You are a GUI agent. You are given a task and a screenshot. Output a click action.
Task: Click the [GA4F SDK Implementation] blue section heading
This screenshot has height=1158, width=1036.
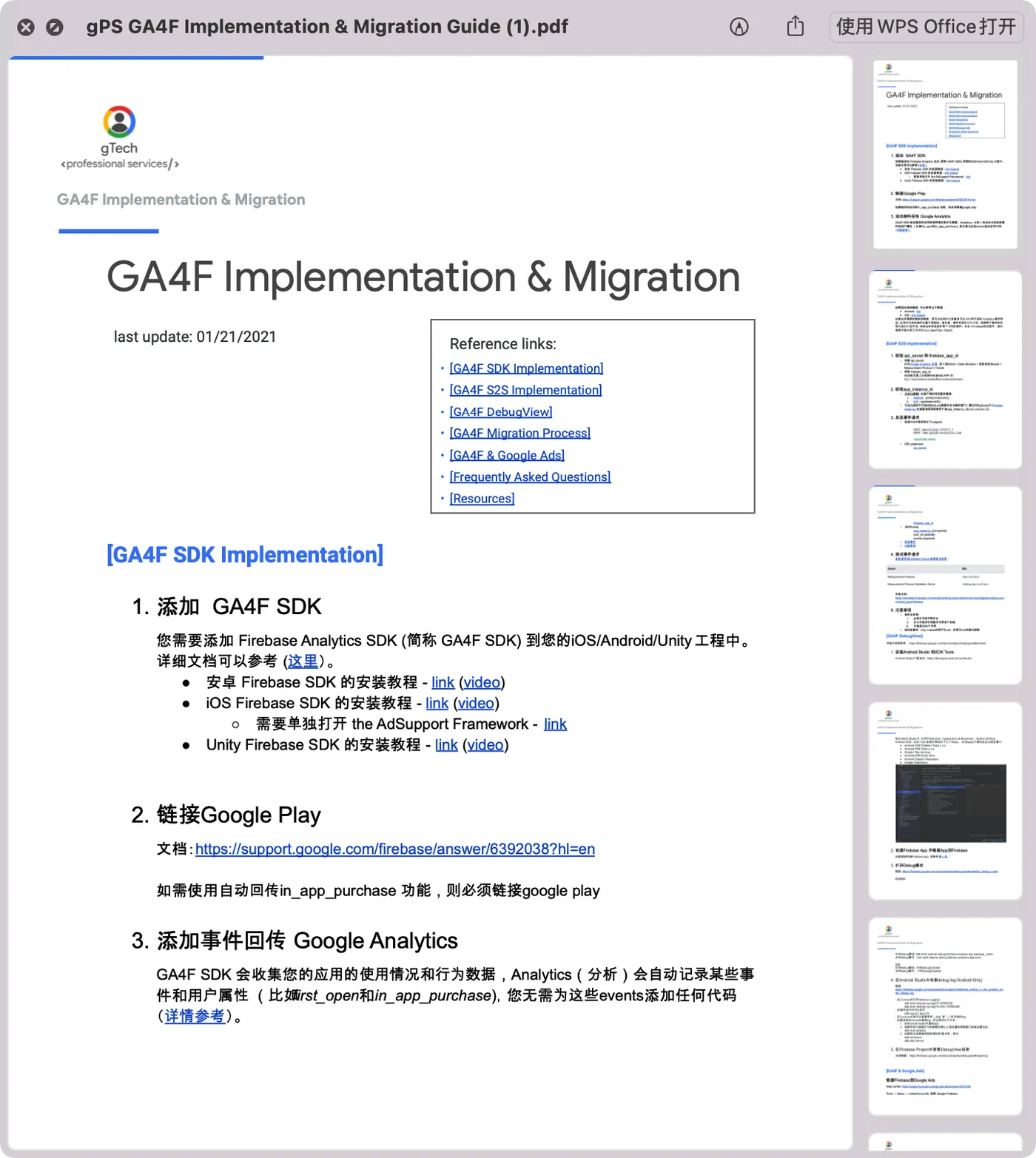tap(245, 555)
